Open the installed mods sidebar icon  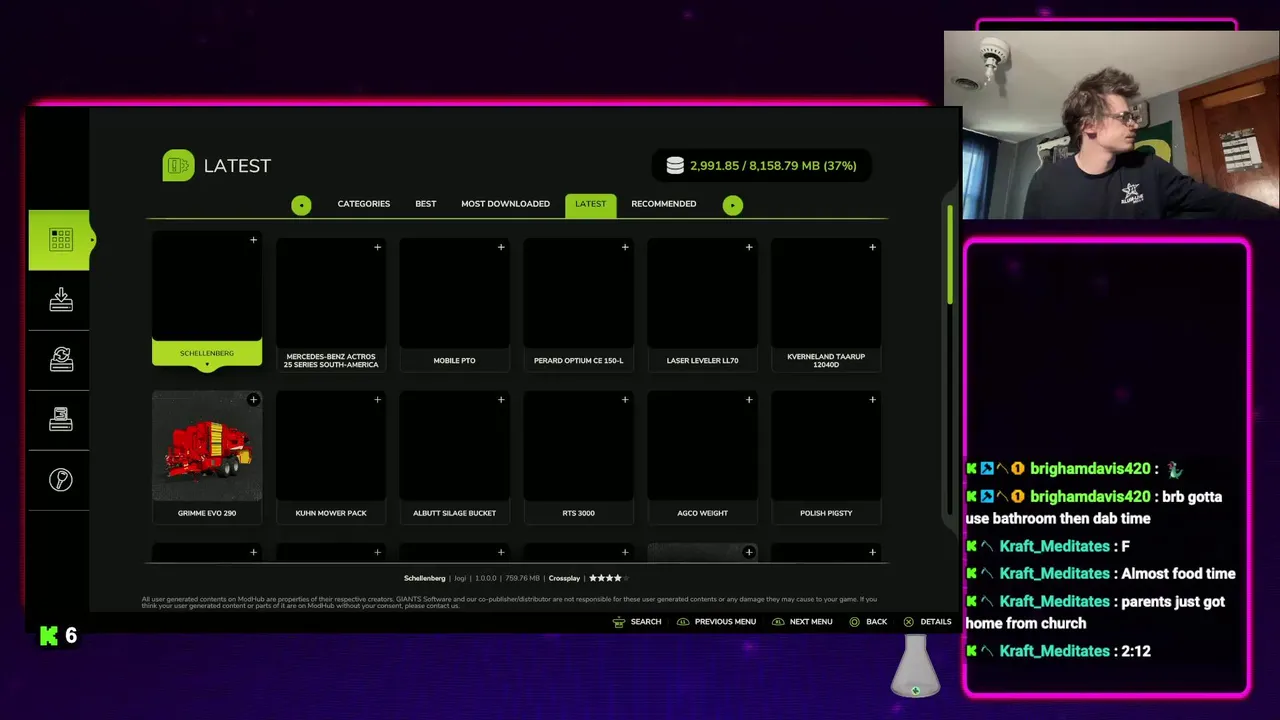pos(61,420)
